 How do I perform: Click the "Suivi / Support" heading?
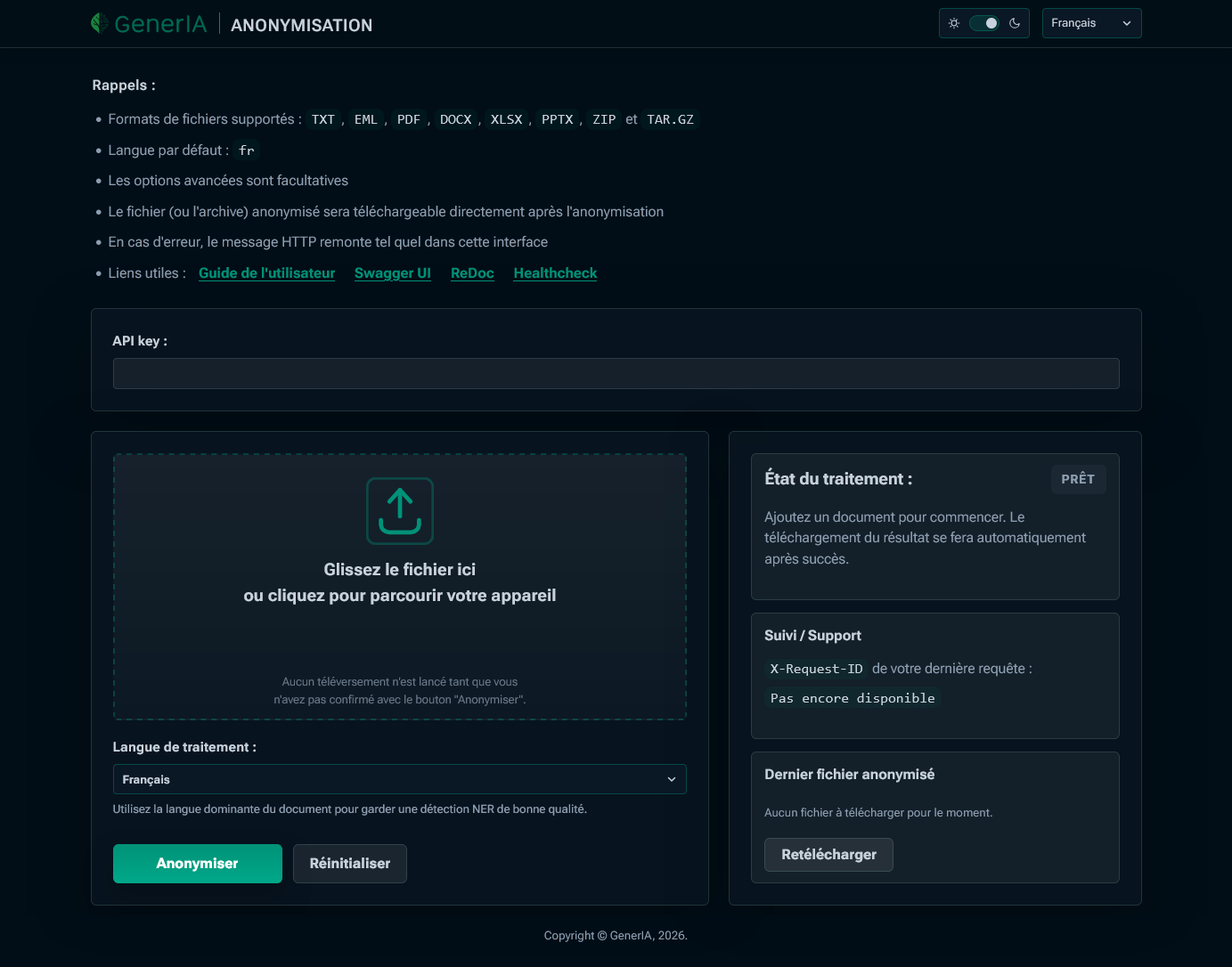tap(812, 636)
